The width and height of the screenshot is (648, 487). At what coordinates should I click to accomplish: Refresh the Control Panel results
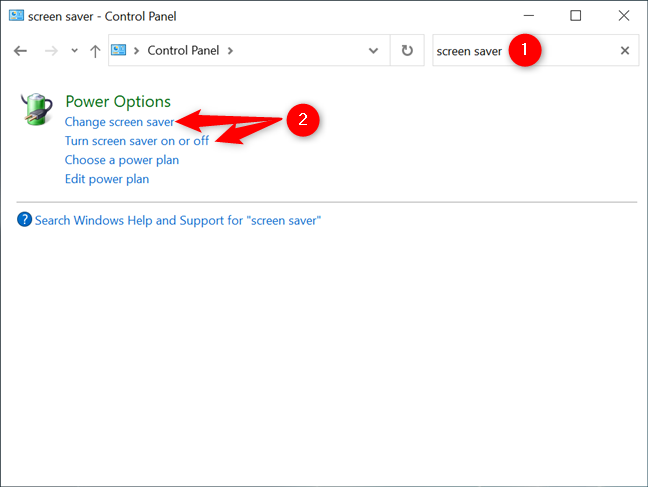(407, 50)
